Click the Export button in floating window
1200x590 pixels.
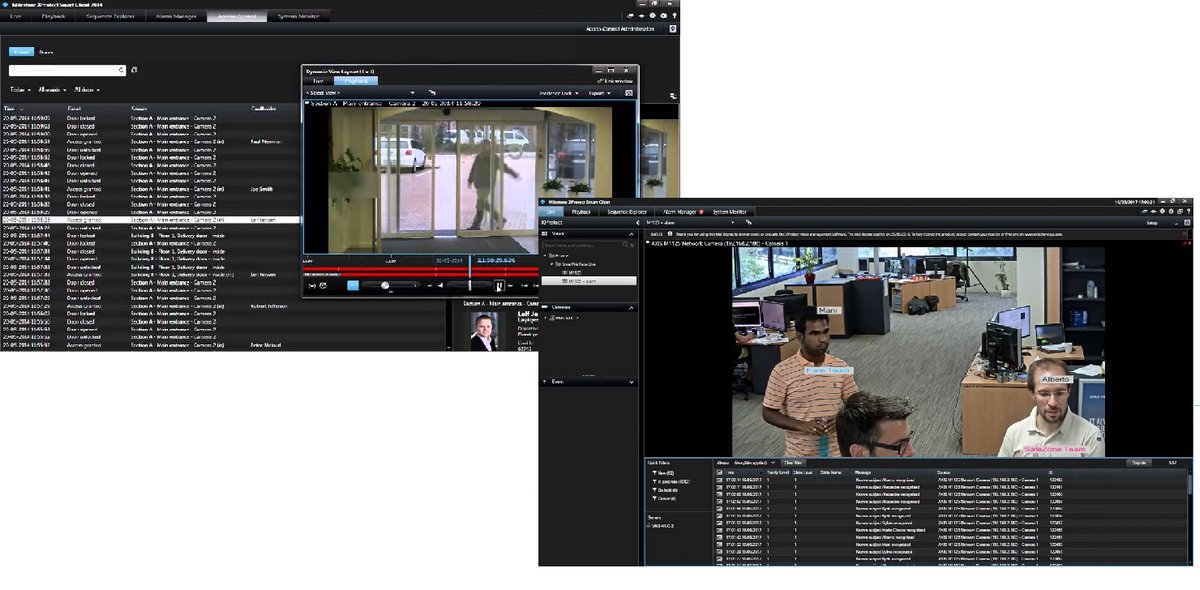(x=598, y=93)
